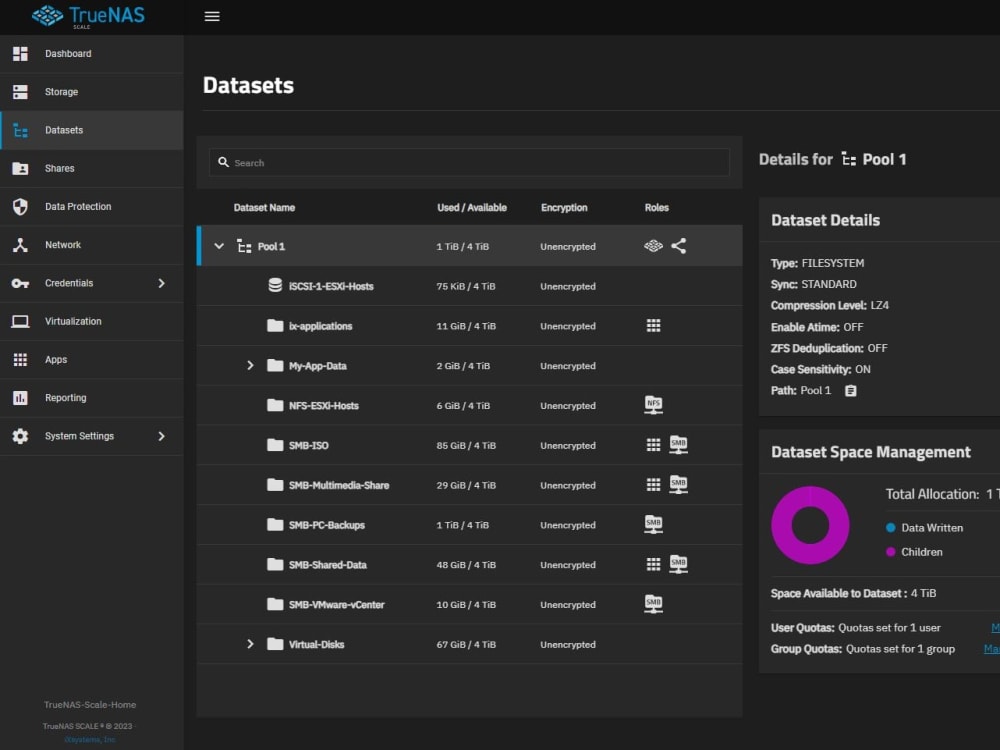Click the TrueNAS logo
Viewport: 1000px width, 750px height.
click(x=89, y=17)
